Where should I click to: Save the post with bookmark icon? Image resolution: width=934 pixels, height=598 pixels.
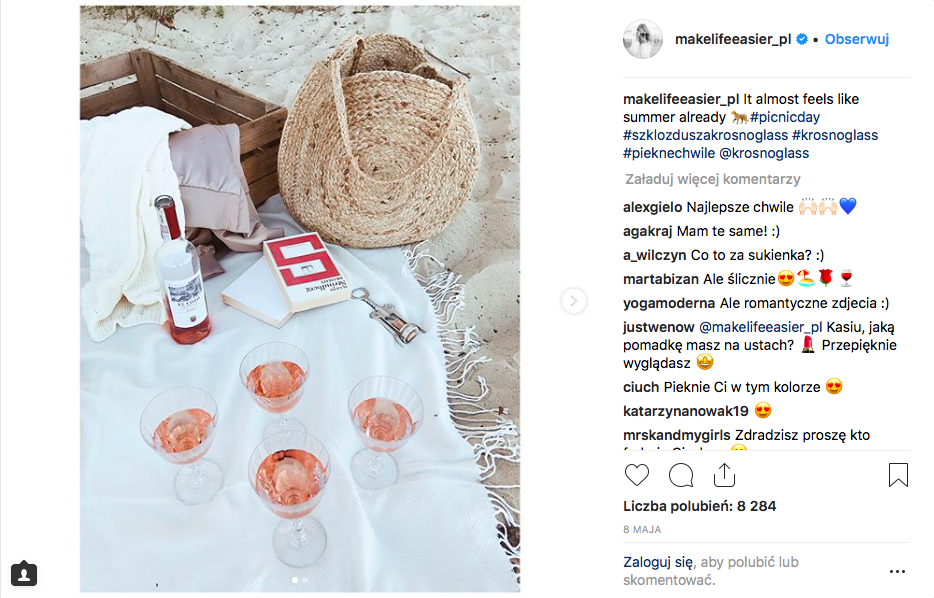tap(898, 475)
